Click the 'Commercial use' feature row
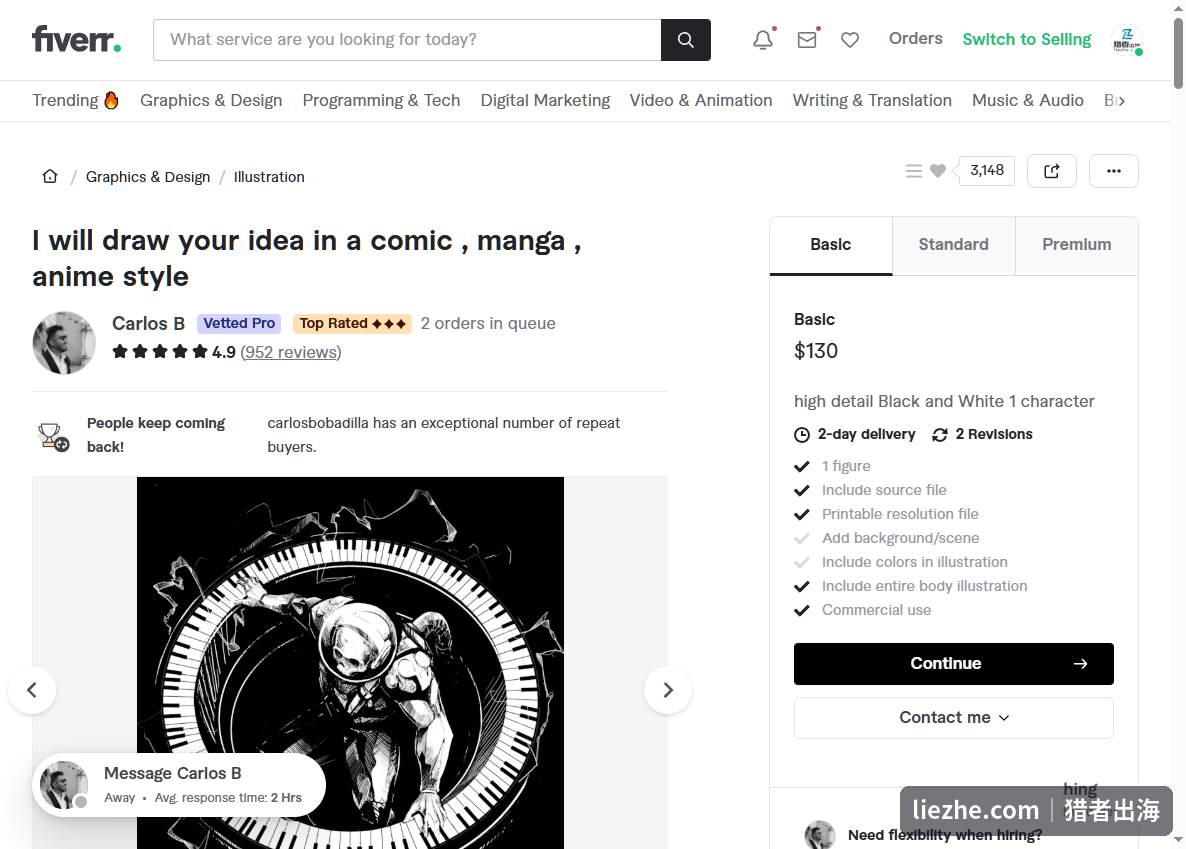 (862, 610)
